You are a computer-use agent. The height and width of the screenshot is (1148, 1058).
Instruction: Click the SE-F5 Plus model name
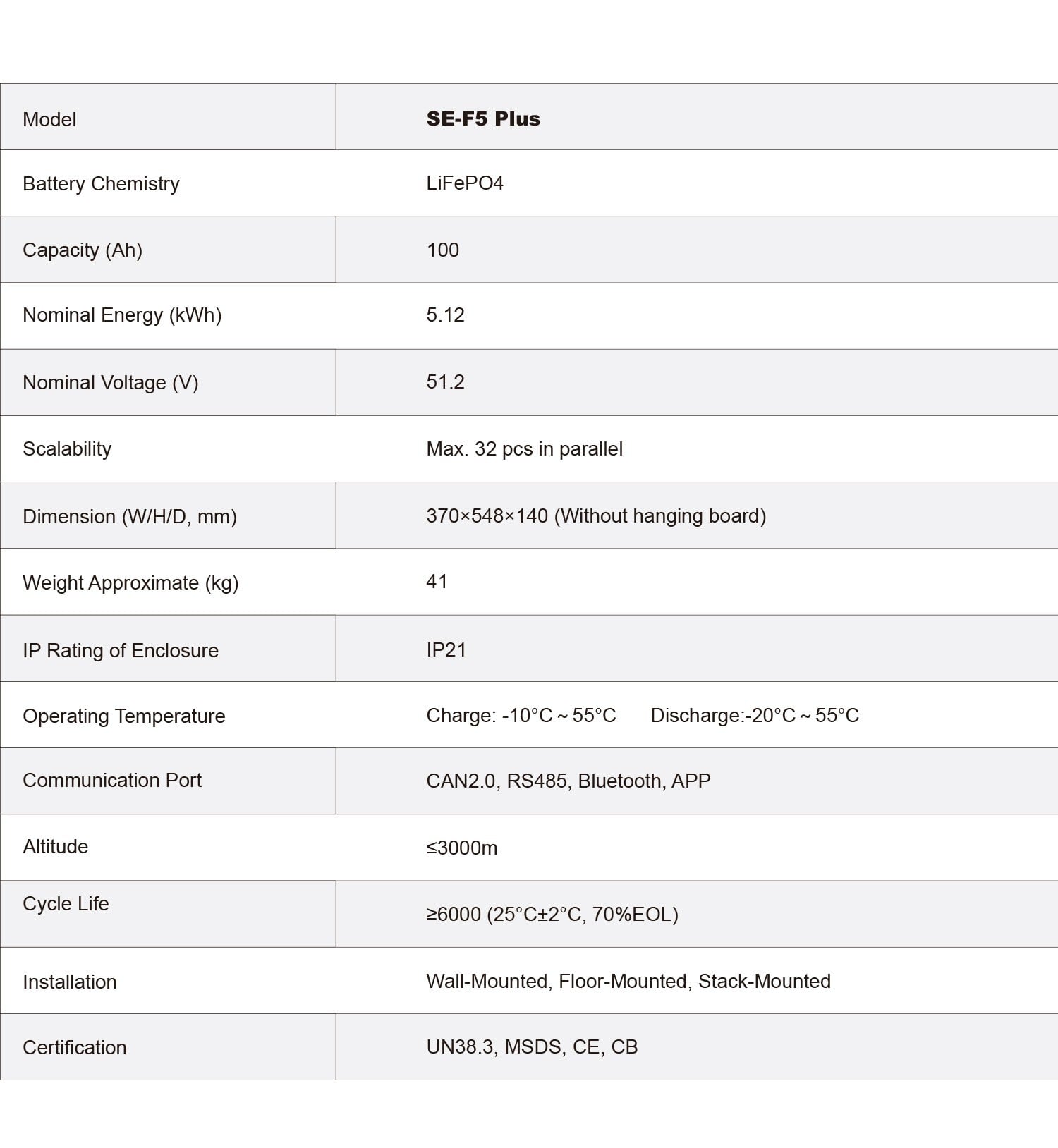coord(483,118)
